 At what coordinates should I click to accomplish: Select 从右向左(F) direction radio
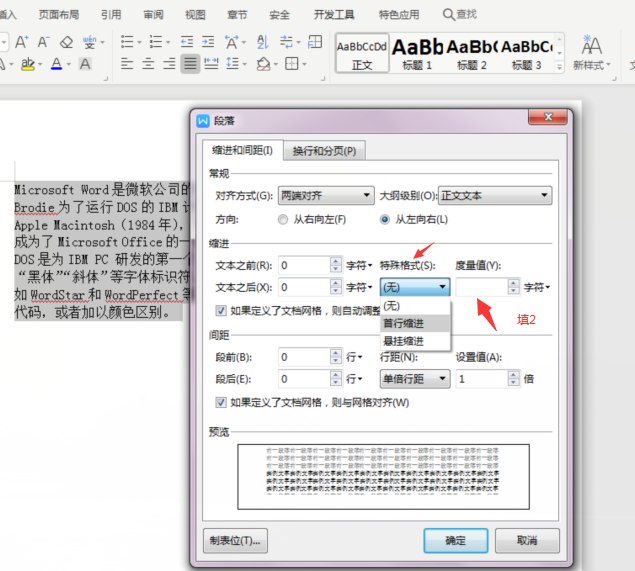point(283,219)
